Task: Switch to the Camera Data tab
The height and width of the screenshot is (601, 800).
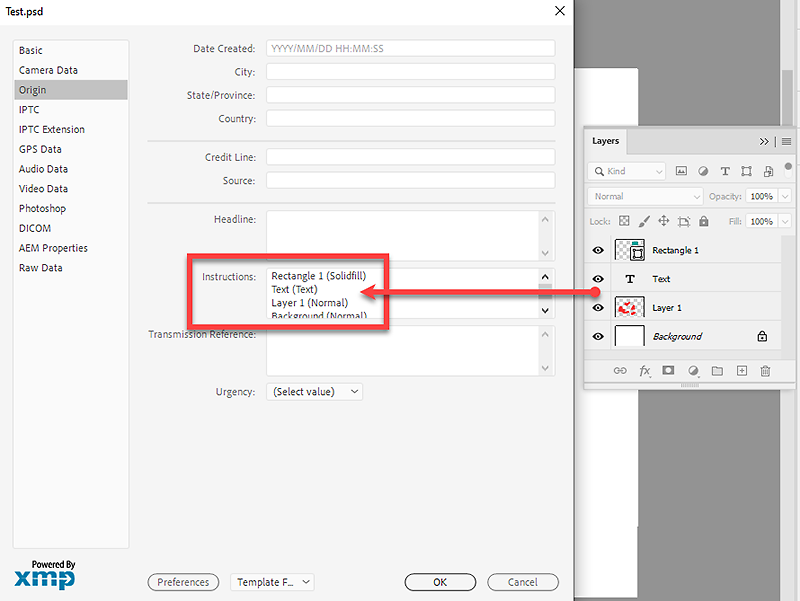Action: pos(71,70)
